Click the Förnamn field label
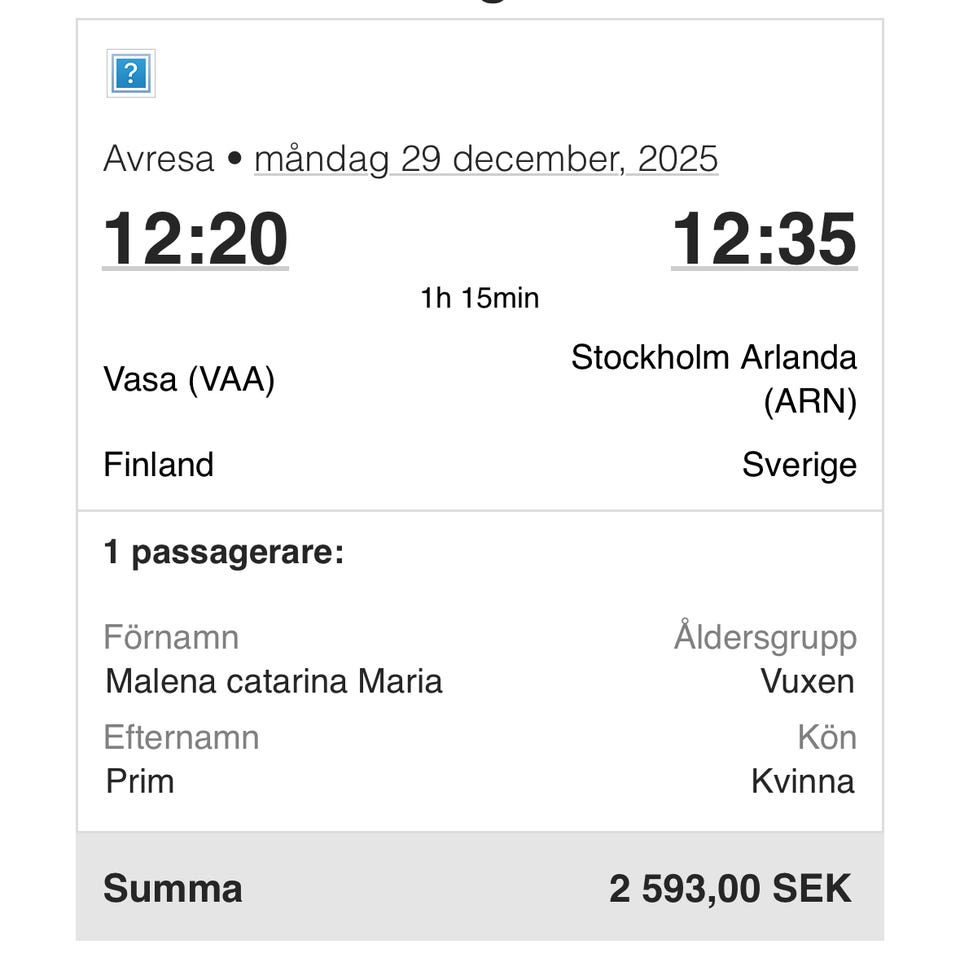960x962 pixels. coord(171,638)
